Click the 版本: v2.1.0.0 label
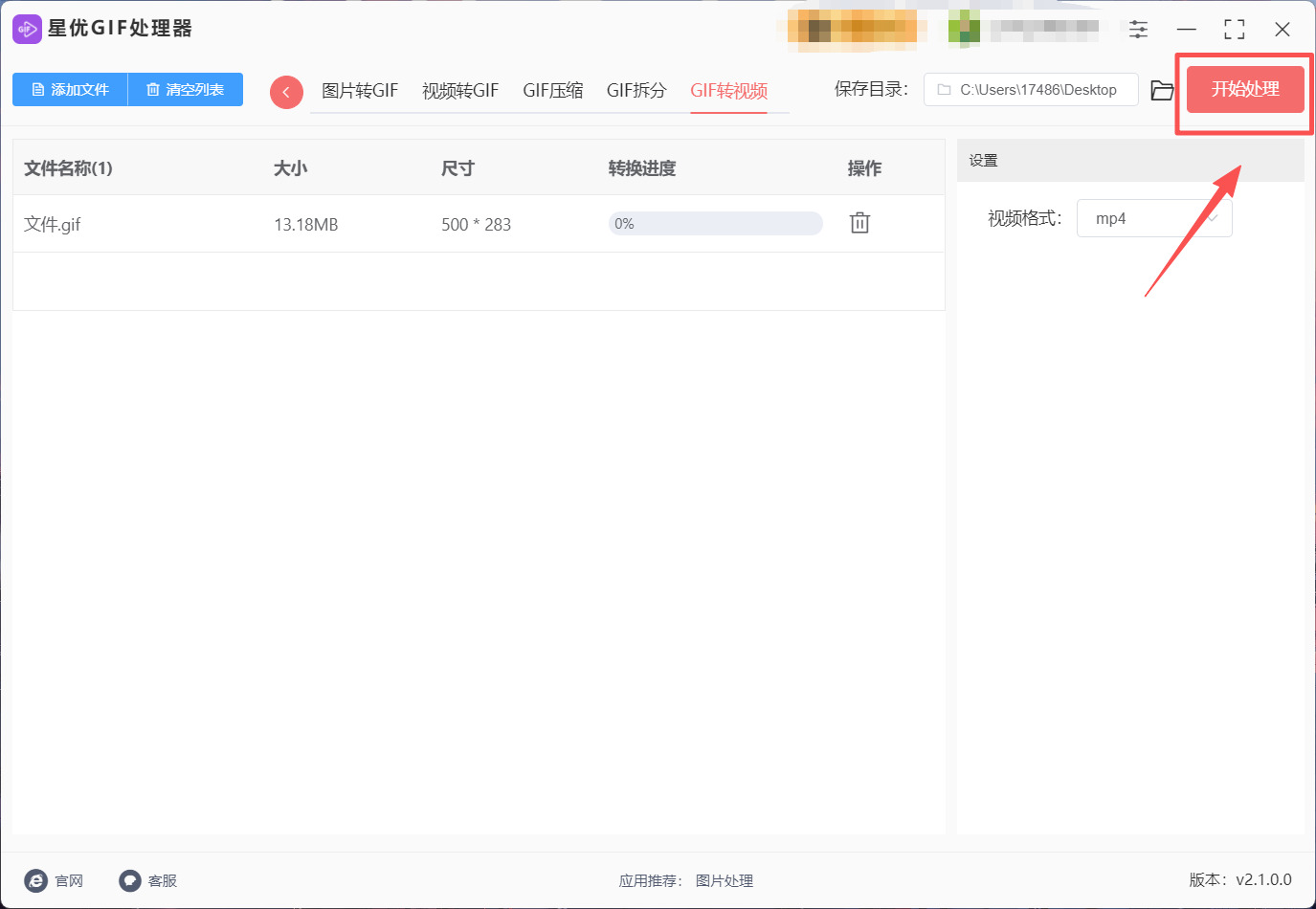Image resolution: width=1316 pixels, height=909 pixels. pyautogui.click(x=1240, y=880)
